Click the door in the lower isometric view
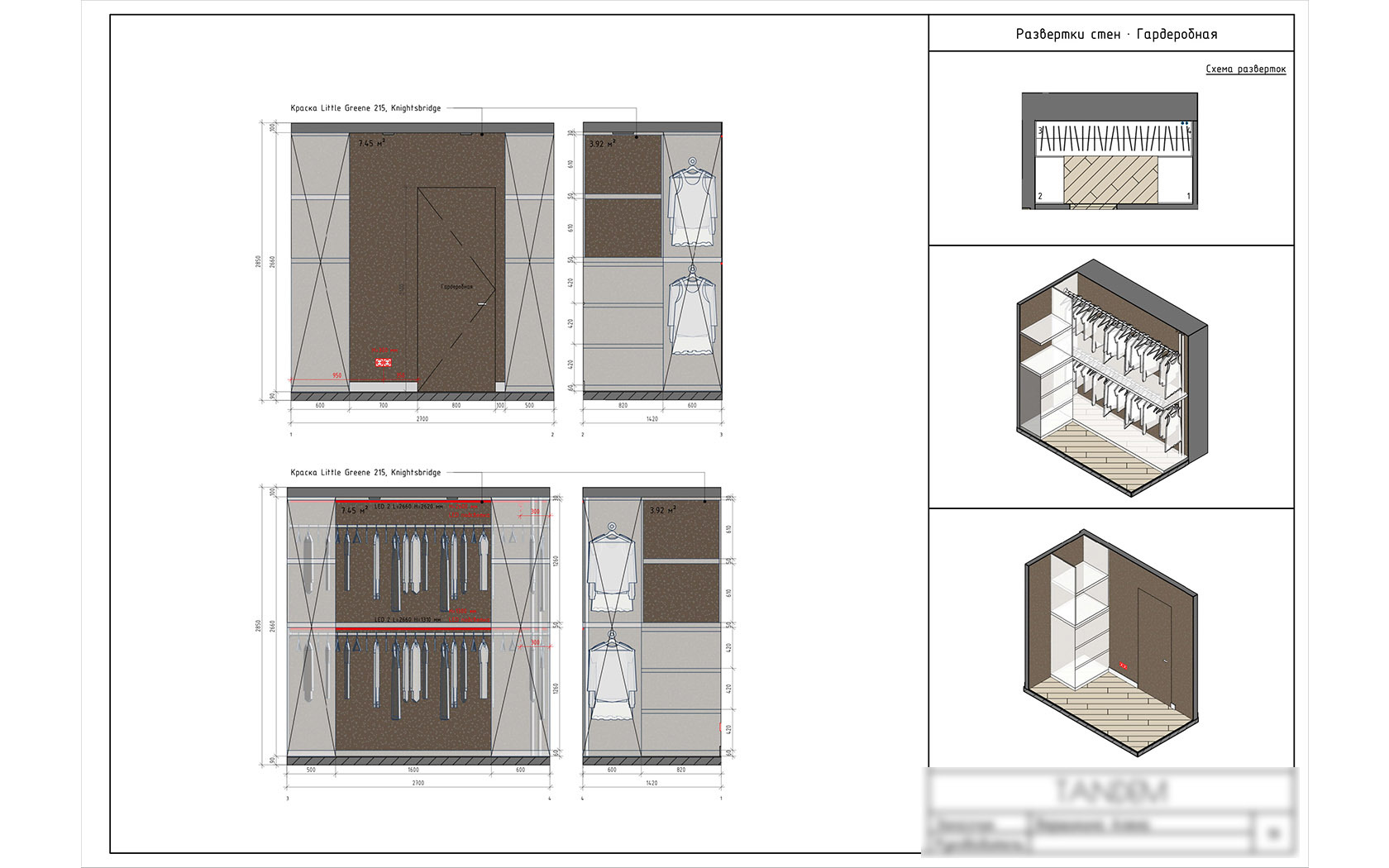This screenshot has height=868, width=1389. pyautogui.click(x=1155, y=649)
